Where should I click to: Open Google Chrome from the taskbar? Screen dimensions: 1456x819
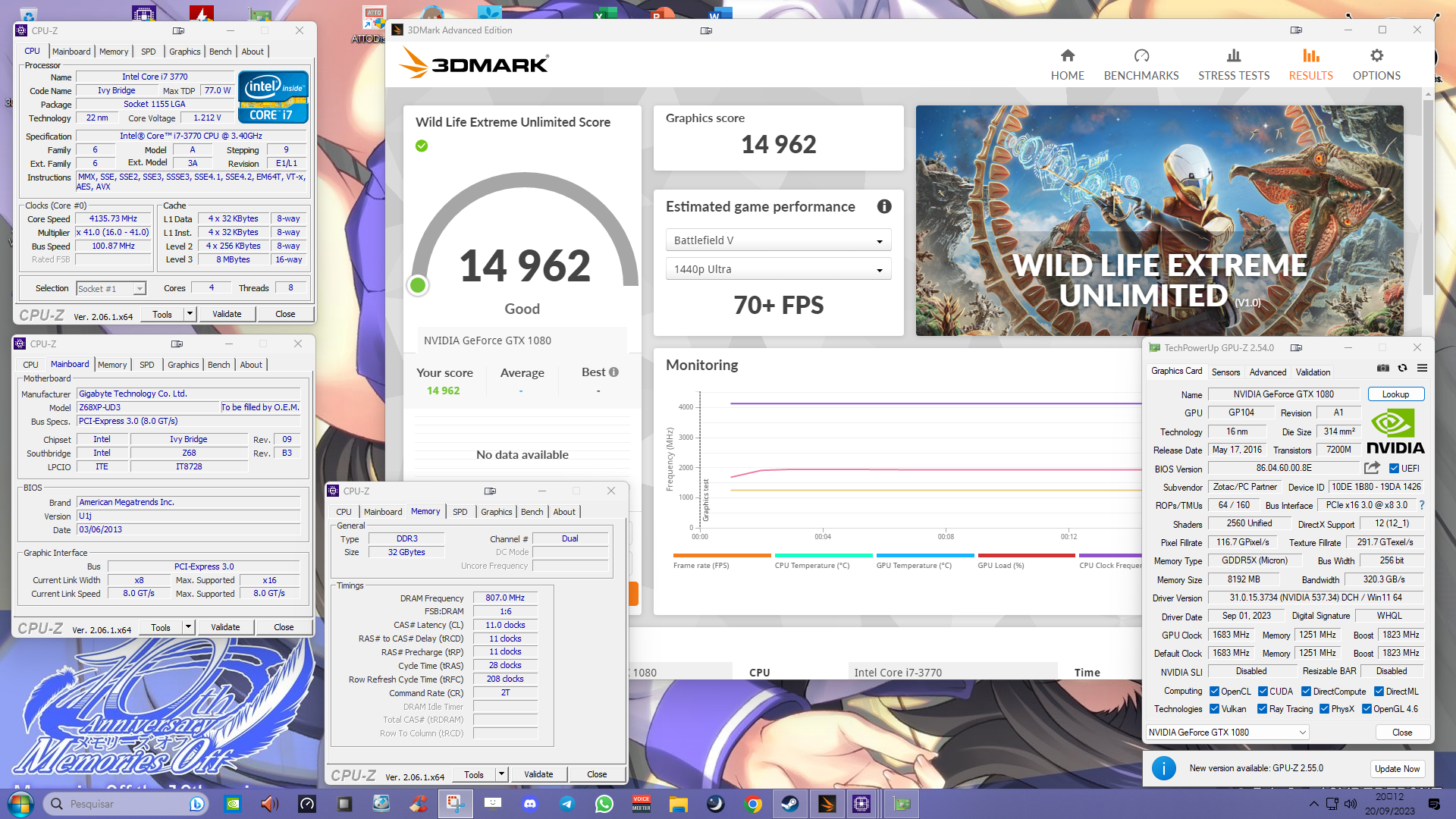(753, 804)
